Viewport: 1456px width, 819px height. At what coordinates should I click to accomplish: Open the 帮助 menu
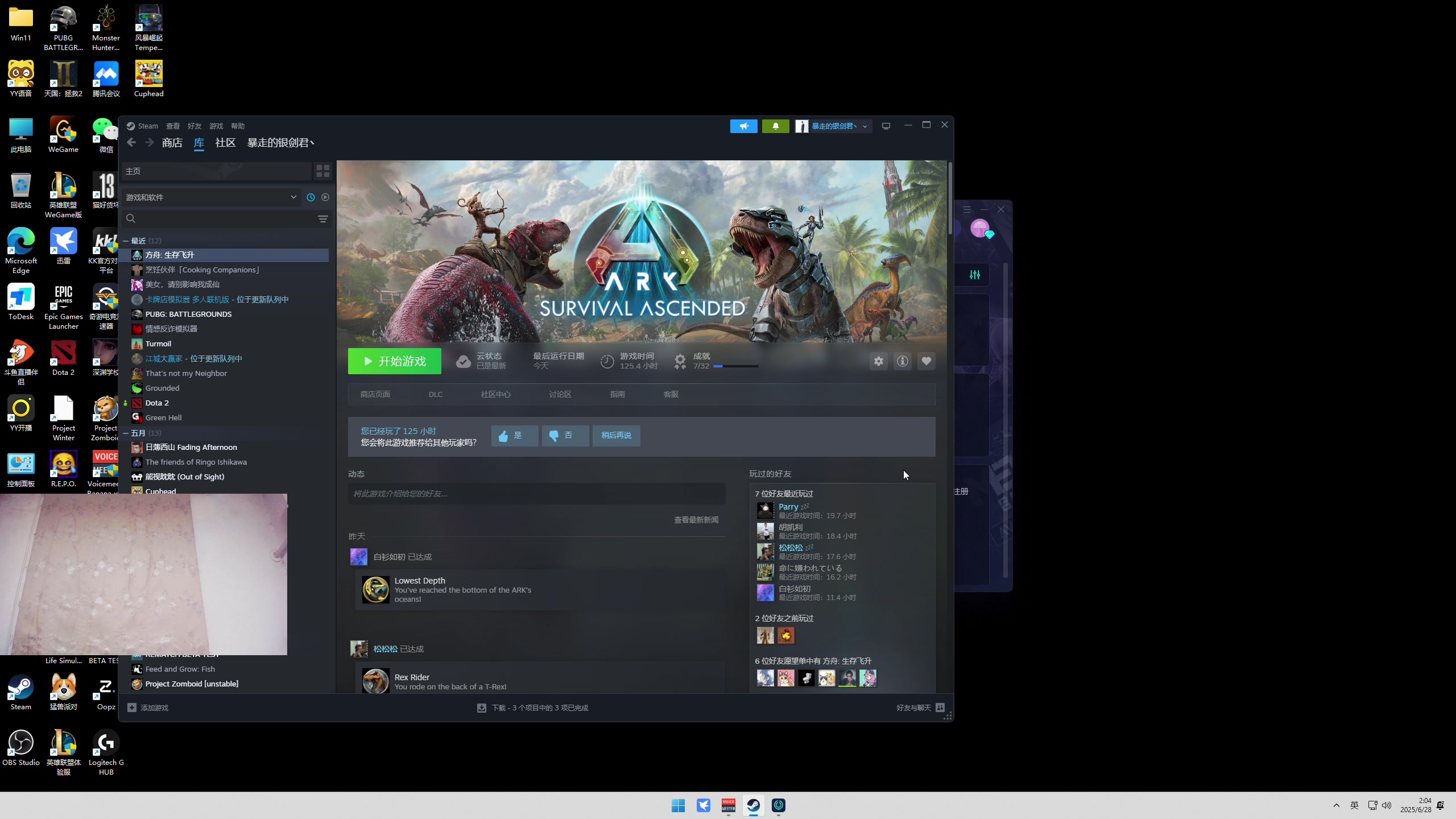coord(238,126)
